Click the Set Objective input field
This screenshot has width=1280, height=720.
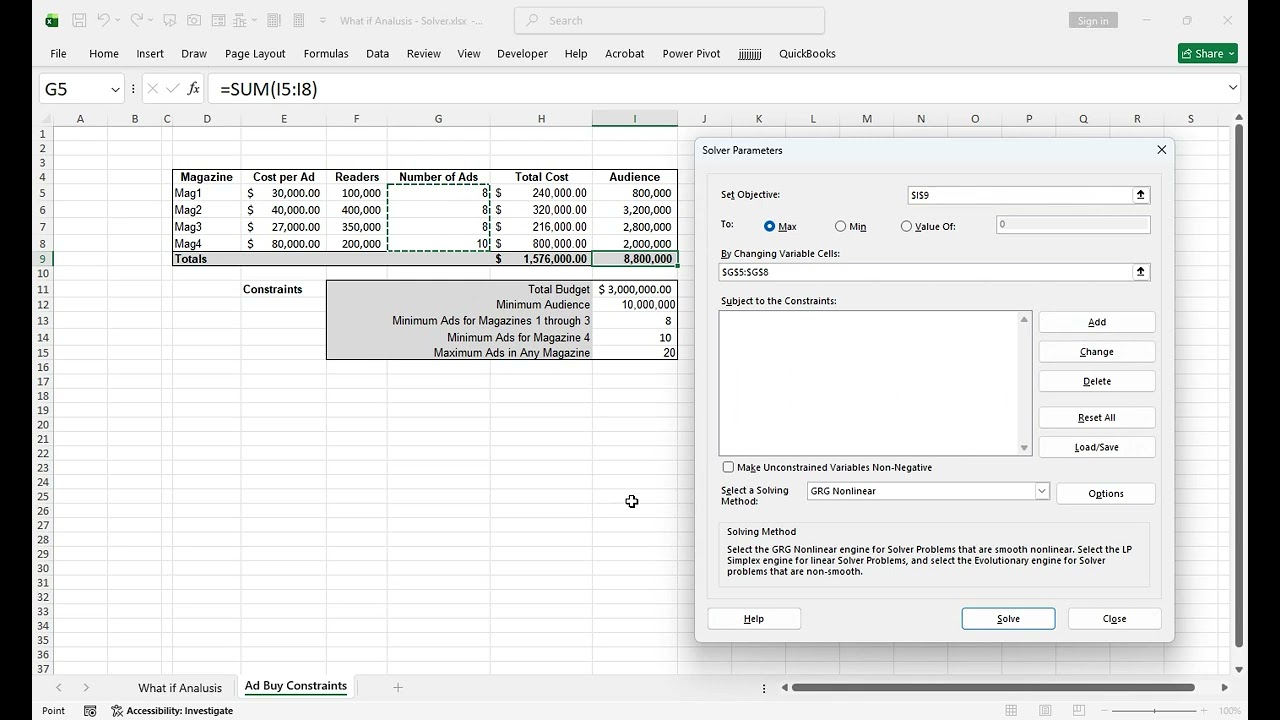click(1020, 195)
